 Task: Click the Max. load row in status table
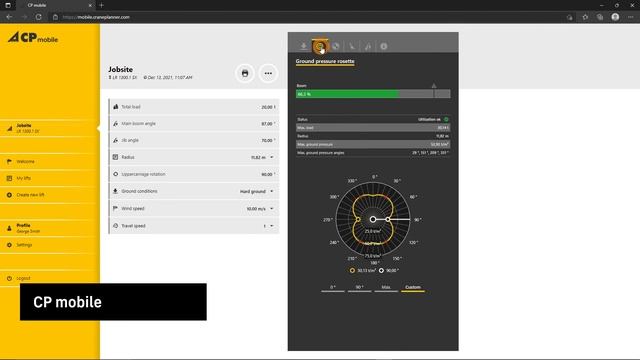373,128
